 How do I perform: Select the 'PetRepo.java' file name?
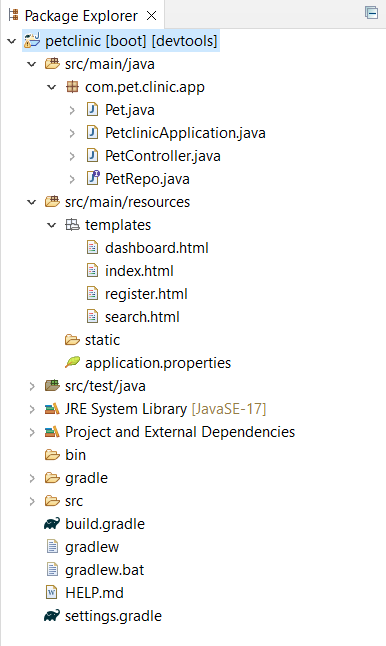click(147, 179)
